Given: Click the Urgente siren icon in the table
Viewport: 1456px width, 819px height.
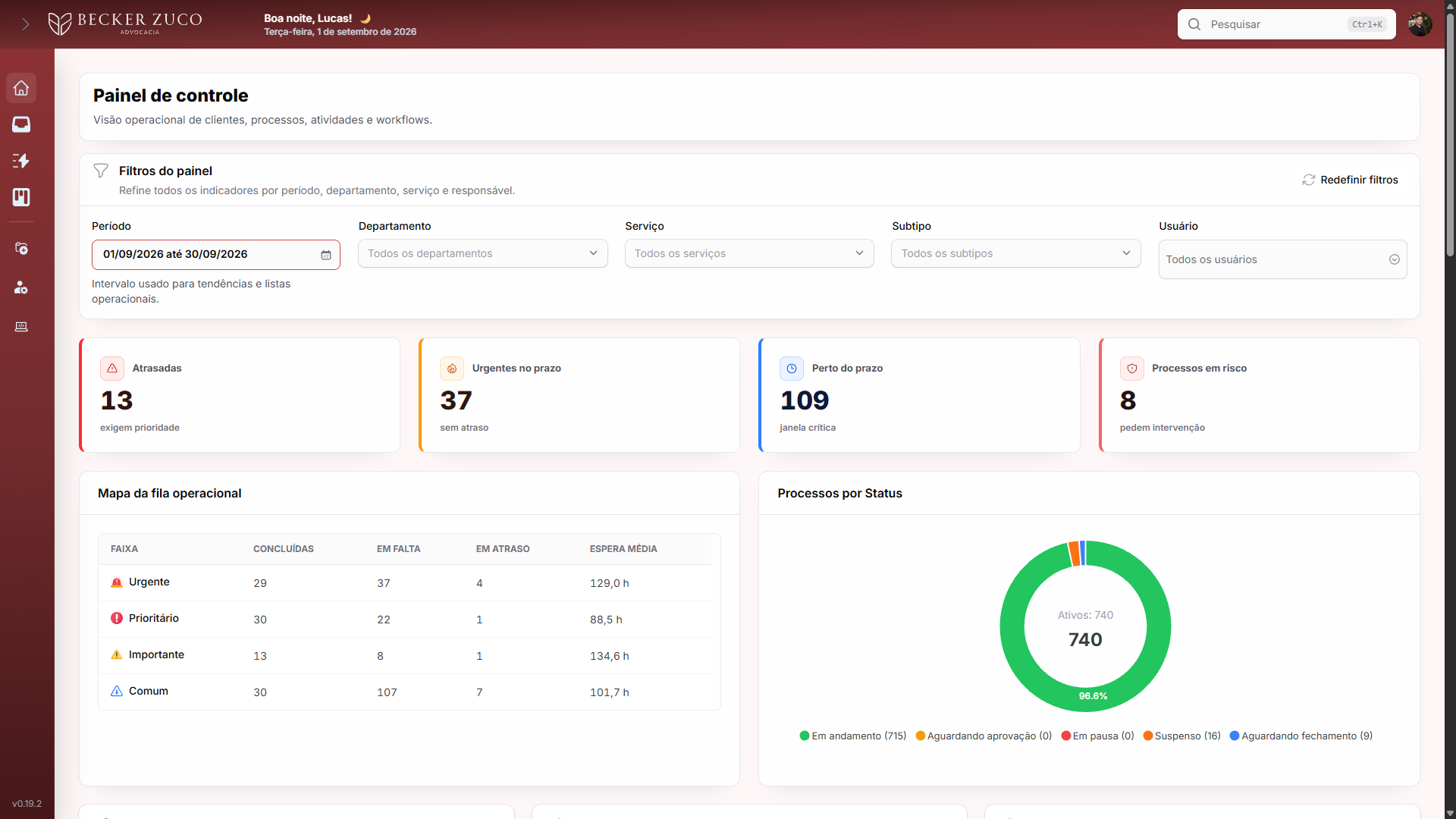Looking at the screenshot, I should point(117,582).
